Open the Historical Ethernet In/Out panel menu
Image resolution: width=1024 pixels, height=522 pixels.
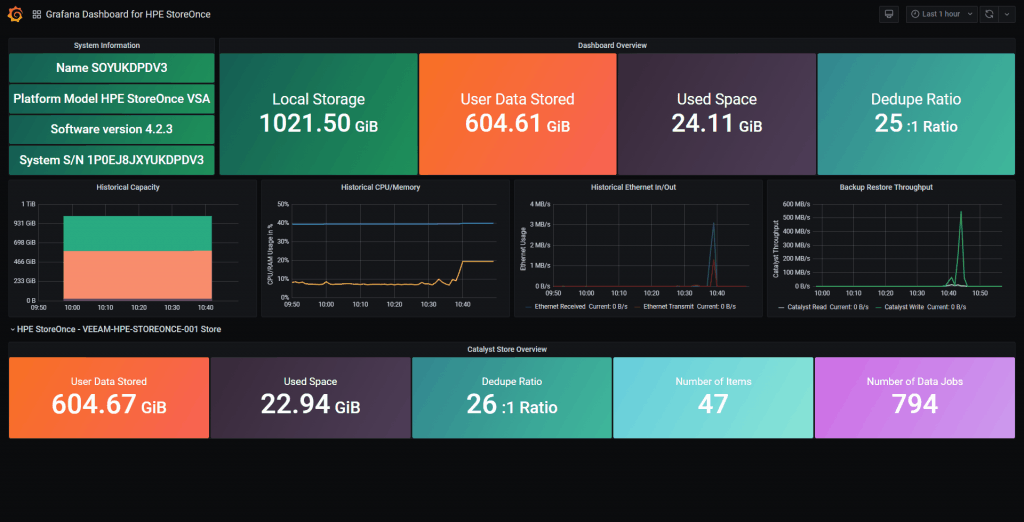[633, 187]
